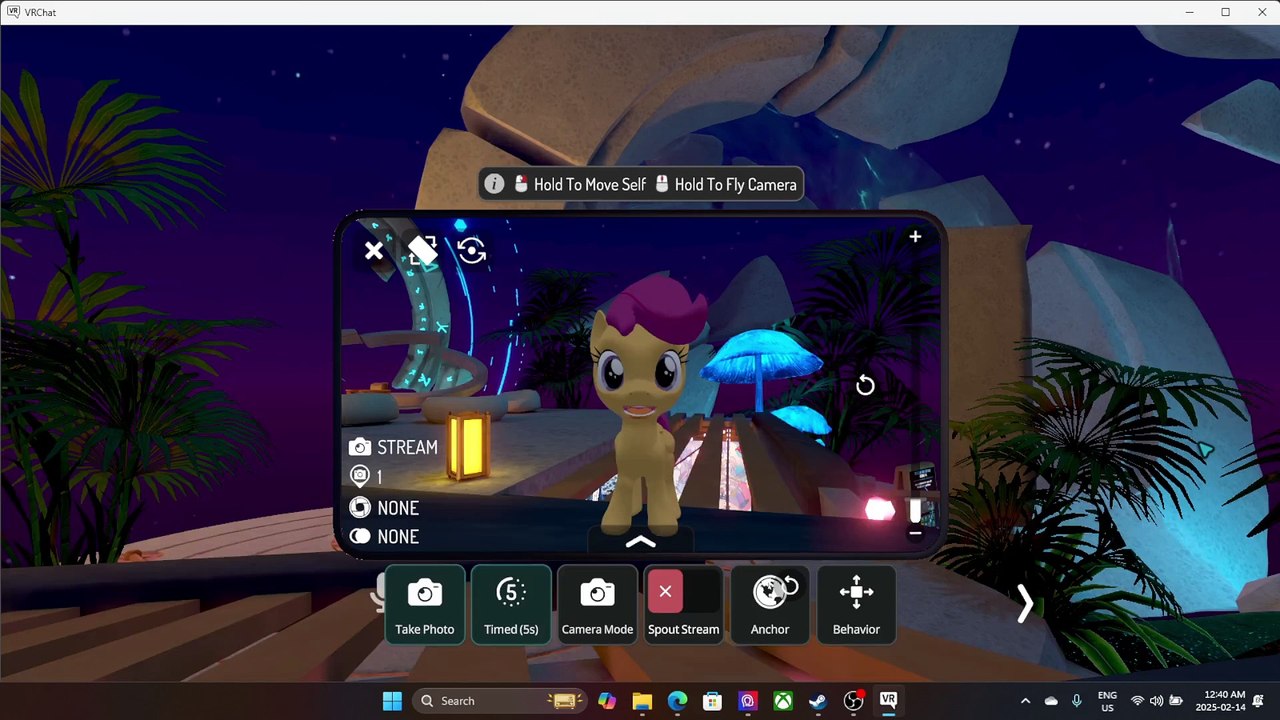Image resolution: width=1280 pixels, height=720 pixels.
Task: Zoom out with the minus icon
Action: 915,533
